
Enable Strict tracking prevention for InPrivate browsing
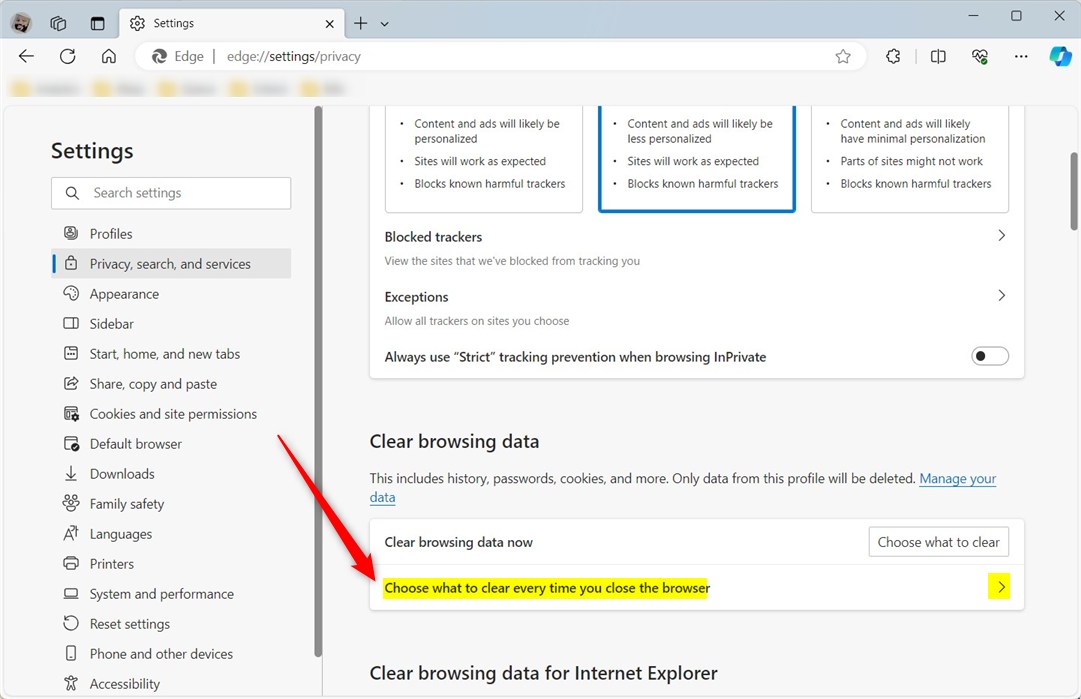pyautogui.click(x=989, y=356)
